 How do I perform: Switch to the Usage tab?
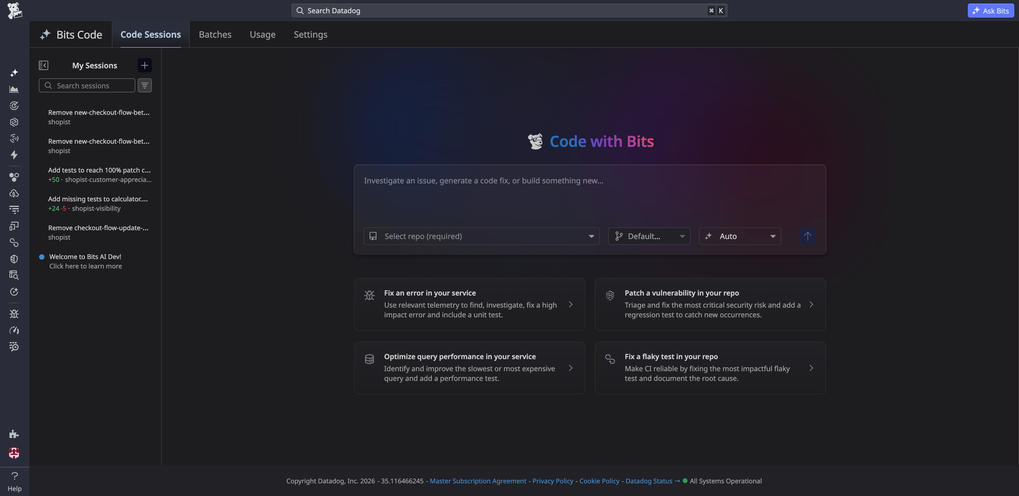263,34
